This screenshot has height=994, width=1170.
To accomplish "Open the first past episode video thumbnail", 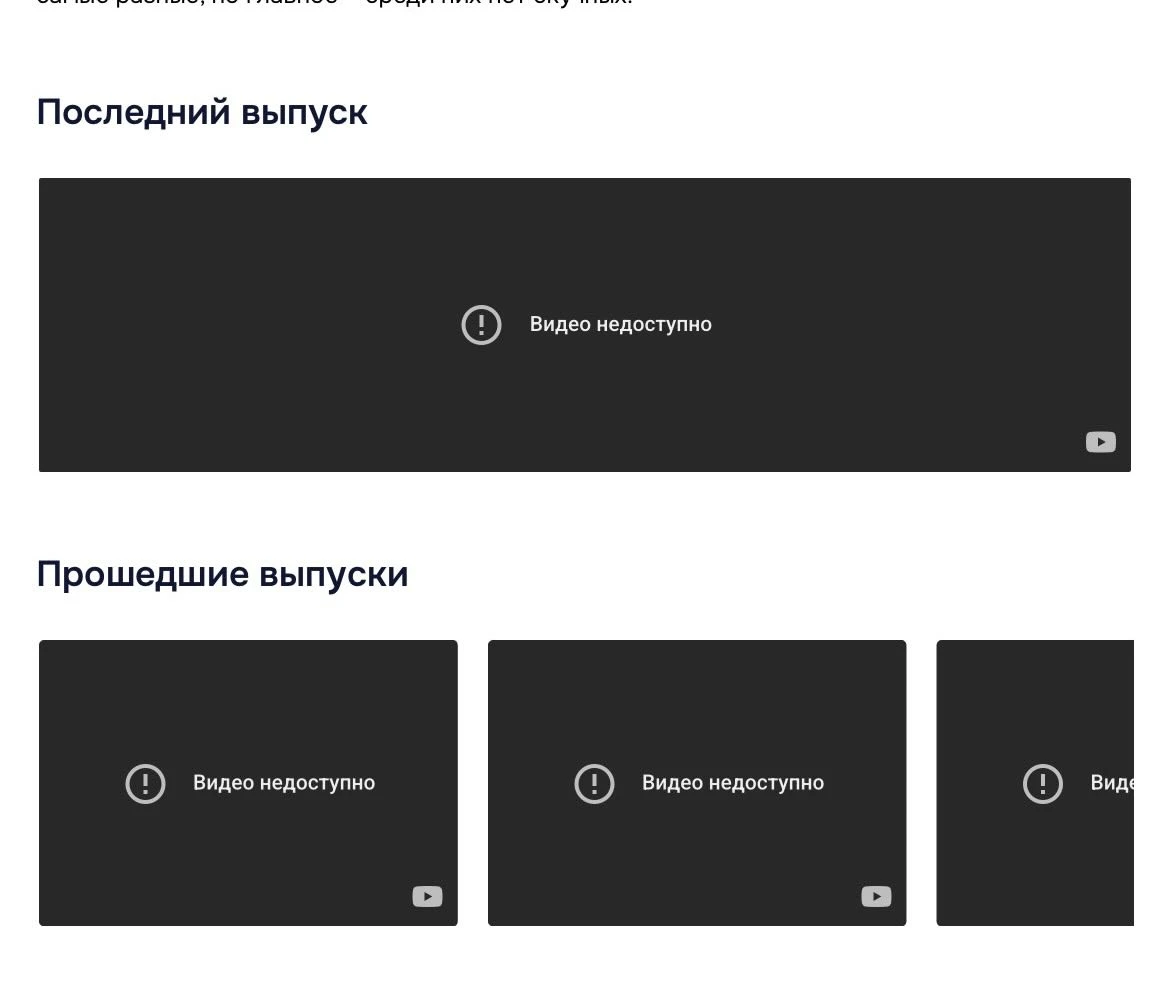I will coord(248,700).
